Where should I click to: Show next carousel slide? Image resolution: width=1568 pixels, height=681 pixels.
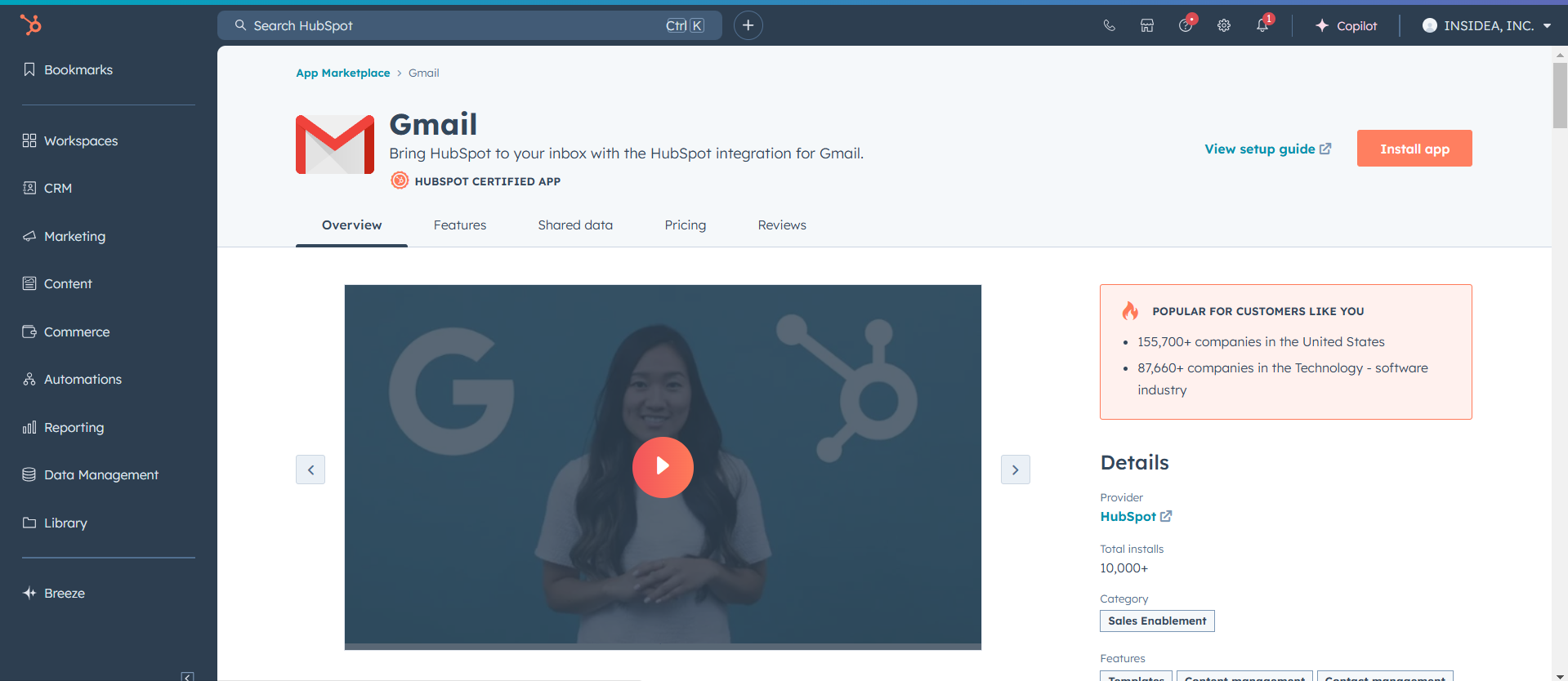(x=1016, y=470)
